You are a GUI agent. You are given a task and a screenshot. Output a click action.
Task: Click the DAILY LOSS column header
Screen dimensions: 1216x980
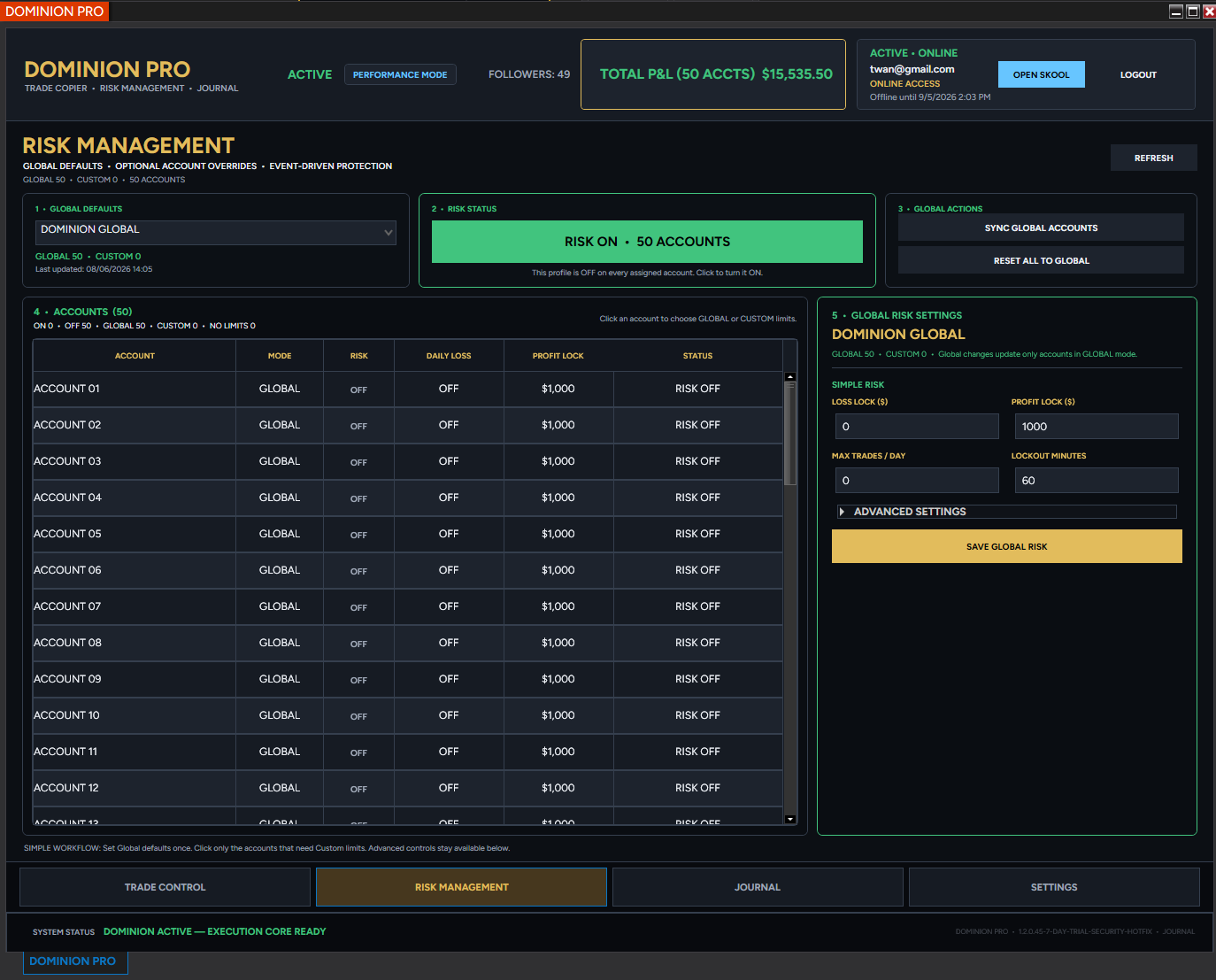(x=449, y=356)
